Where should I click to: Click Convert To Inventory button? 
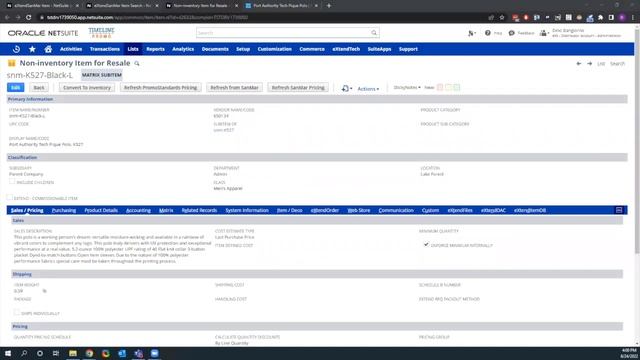coord(87,87)
